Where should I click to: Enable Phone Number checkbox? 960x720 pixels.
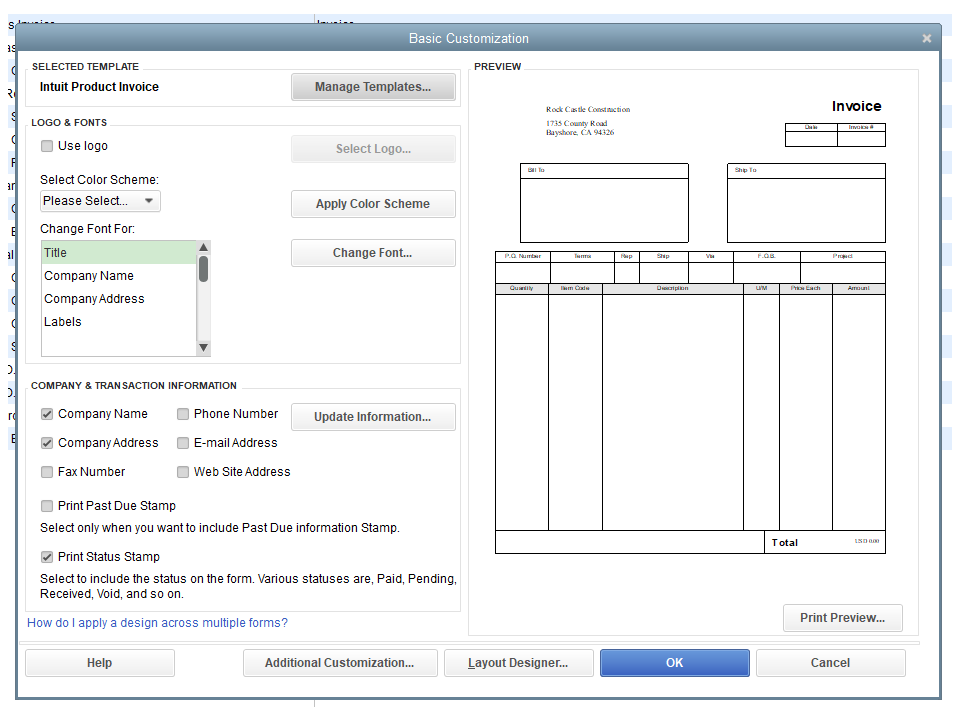tap(182, 414)
